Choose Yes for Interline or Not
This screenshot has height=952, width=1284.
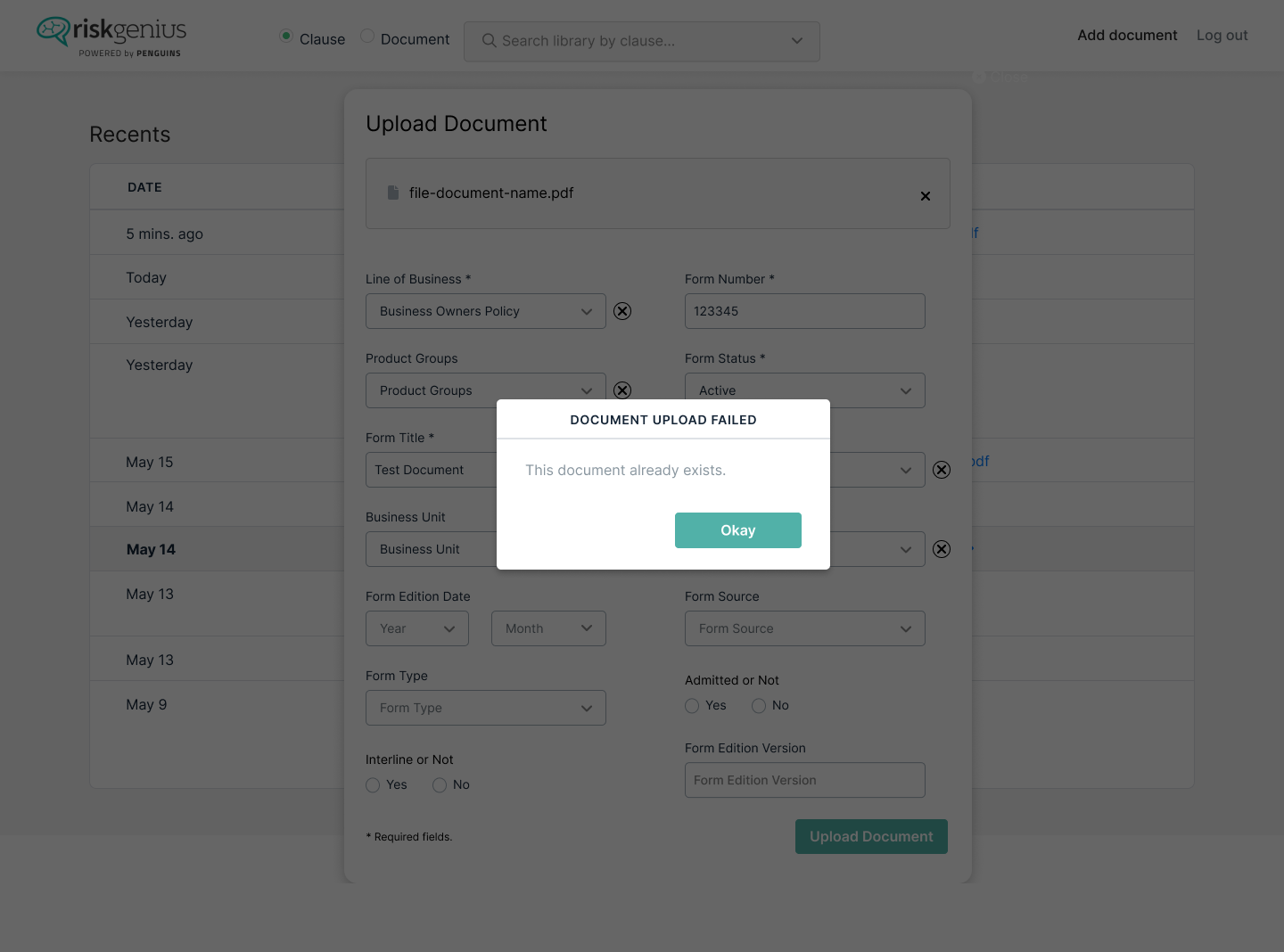tap(373, 785)
